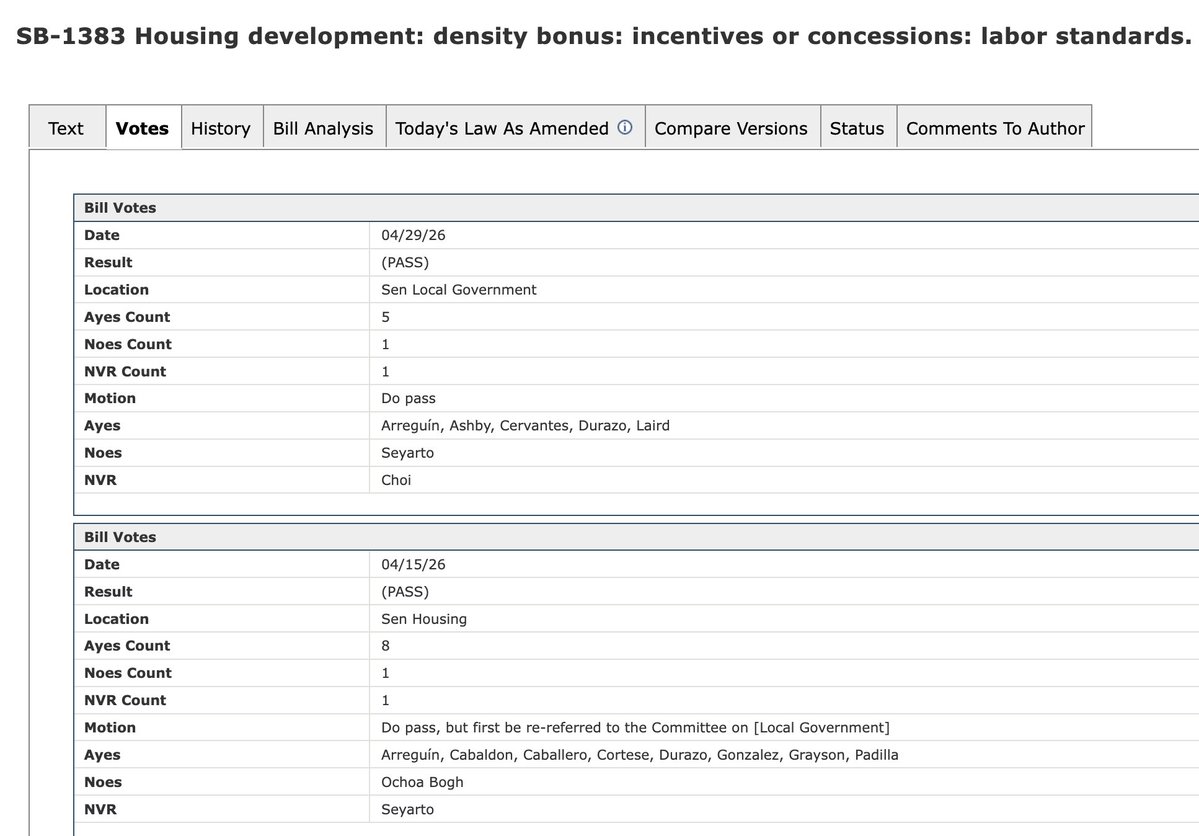Image resolution: width=1199 pixels, height=836 pixels.
Task: Go to the Compare Versions tab
Action: pyautogui.click(x=731, y=128)
